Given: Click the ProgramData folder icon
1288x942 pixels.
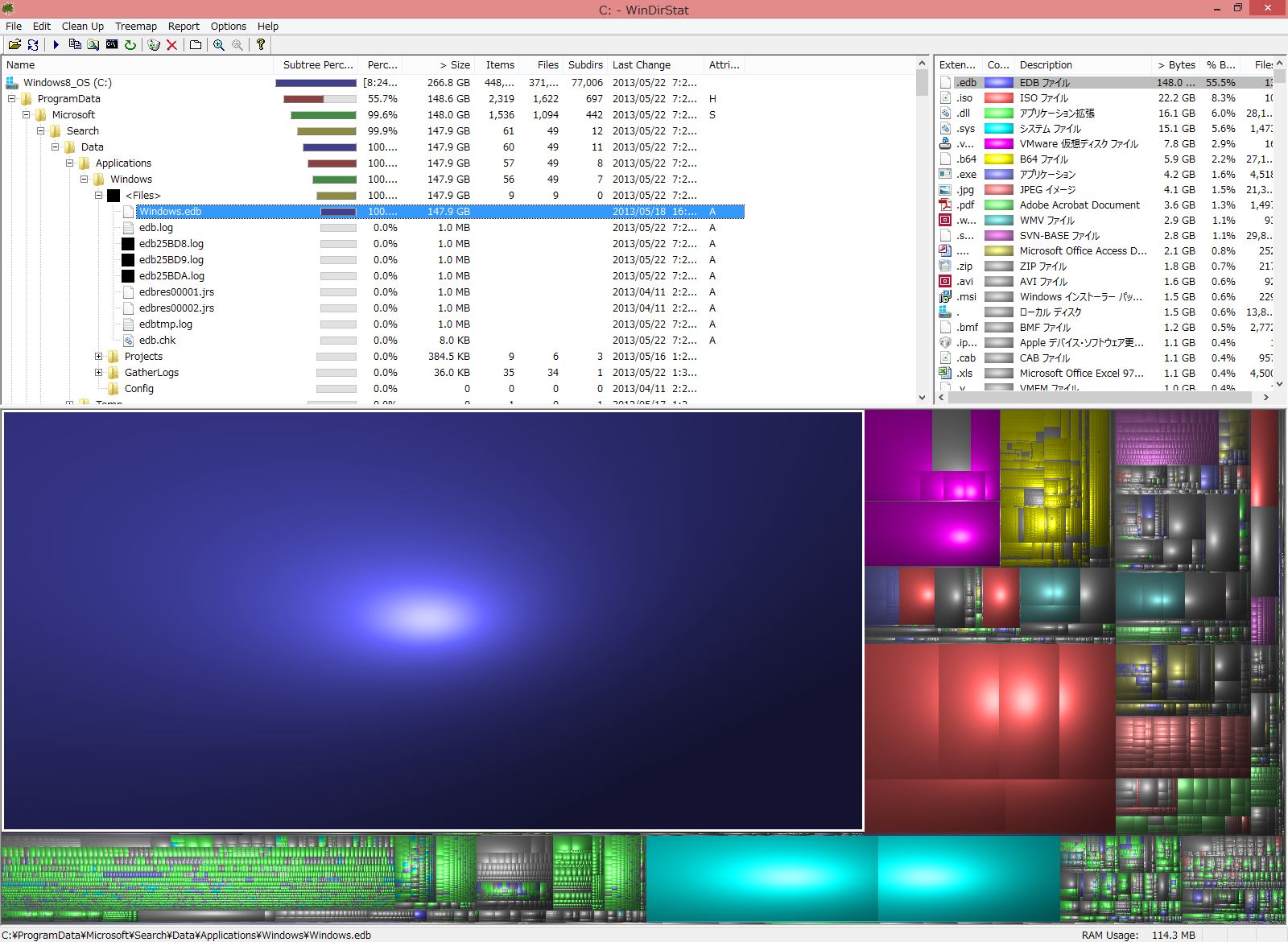Looking at the screenshot, I should (x=27, y=98).
